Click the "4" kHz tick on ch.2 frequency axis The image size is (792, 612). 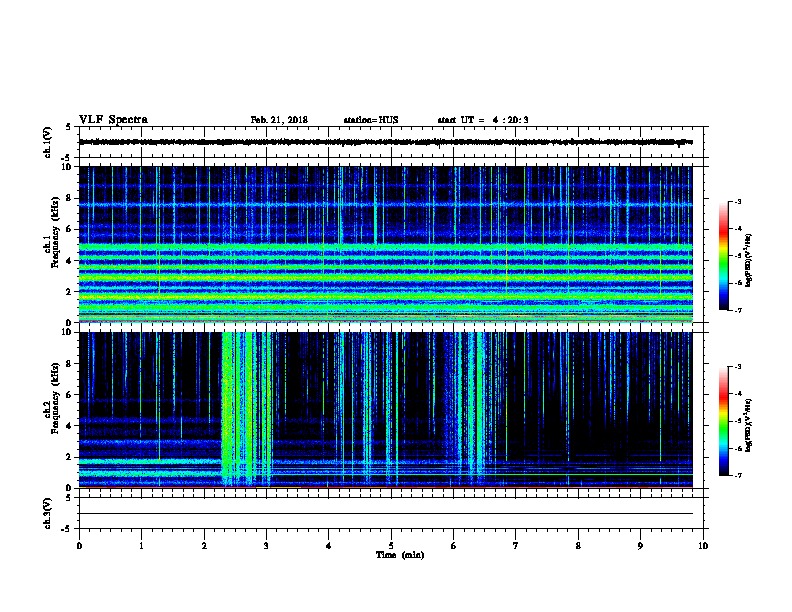pos(69,426)
